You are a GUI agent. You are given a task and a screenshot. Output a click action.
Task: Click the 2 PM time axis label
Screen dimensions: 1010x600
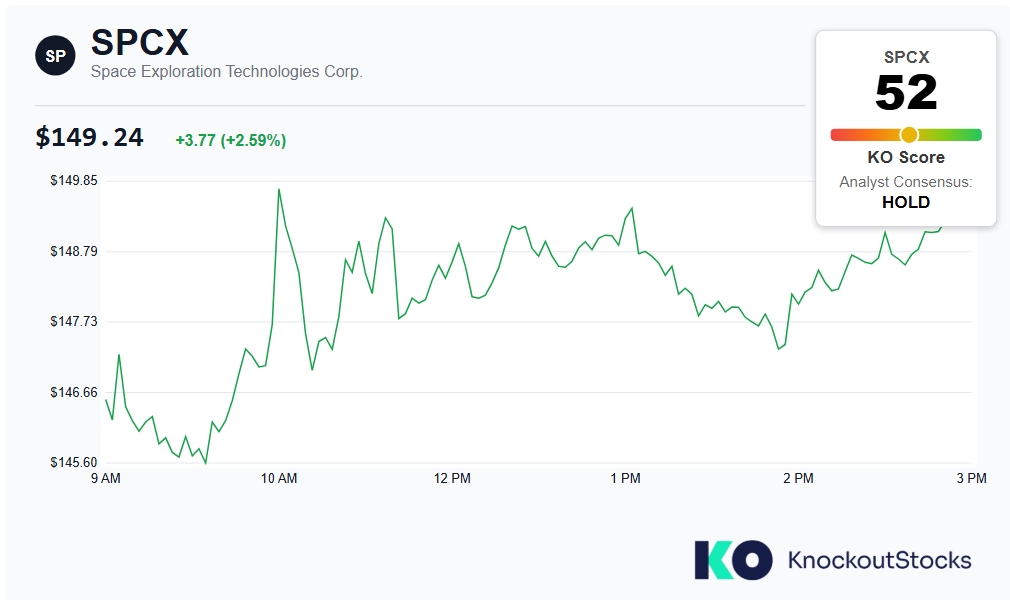pos(798,478)
